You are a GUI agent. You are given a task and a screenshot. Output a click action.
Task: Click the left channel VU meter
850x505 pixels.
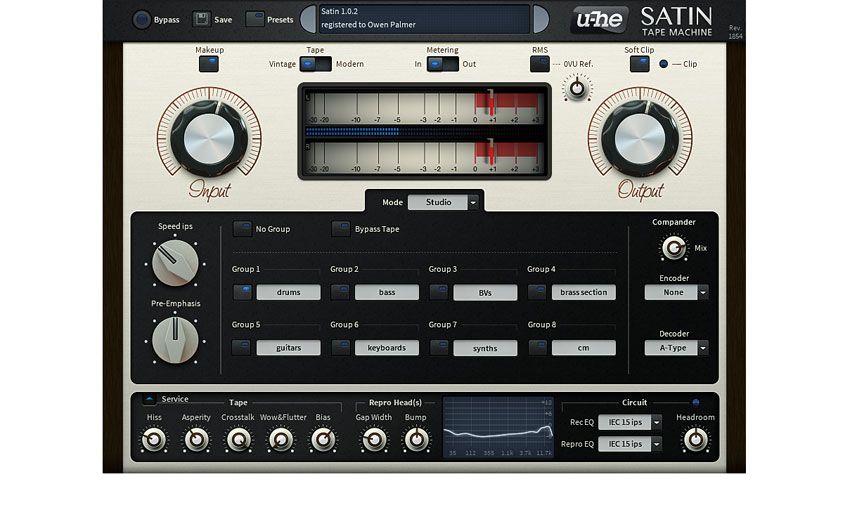[424, 107]
